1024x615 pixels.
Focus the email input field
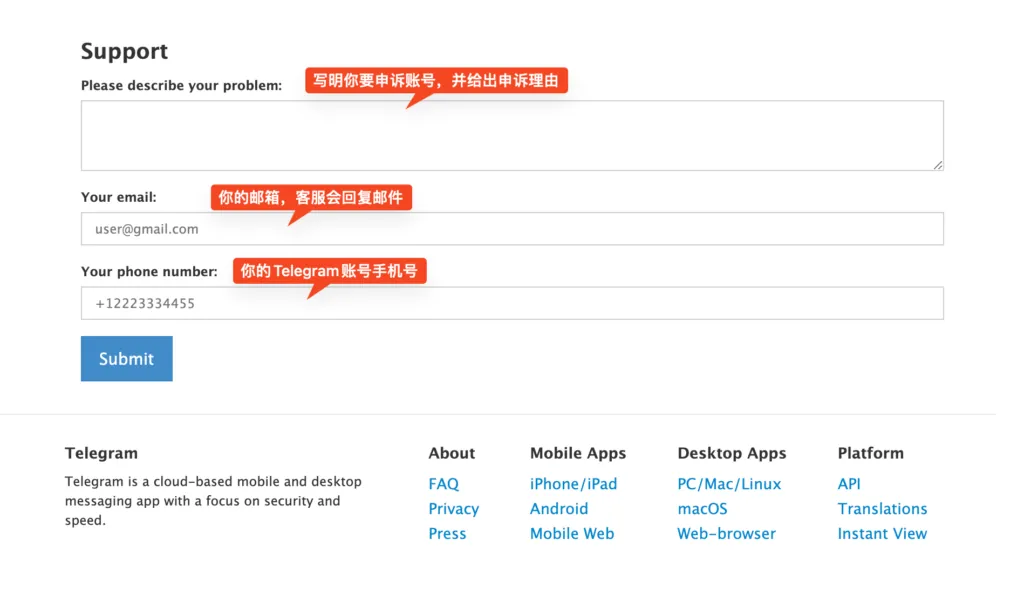point(512,229)
